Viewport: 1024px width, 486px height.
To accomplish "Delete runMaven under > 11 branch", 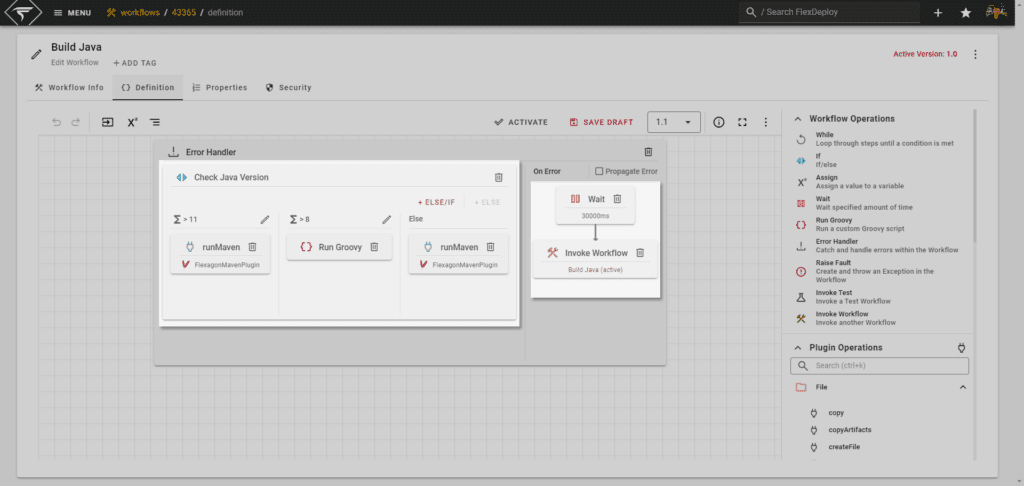I will (x=252, y=247).
